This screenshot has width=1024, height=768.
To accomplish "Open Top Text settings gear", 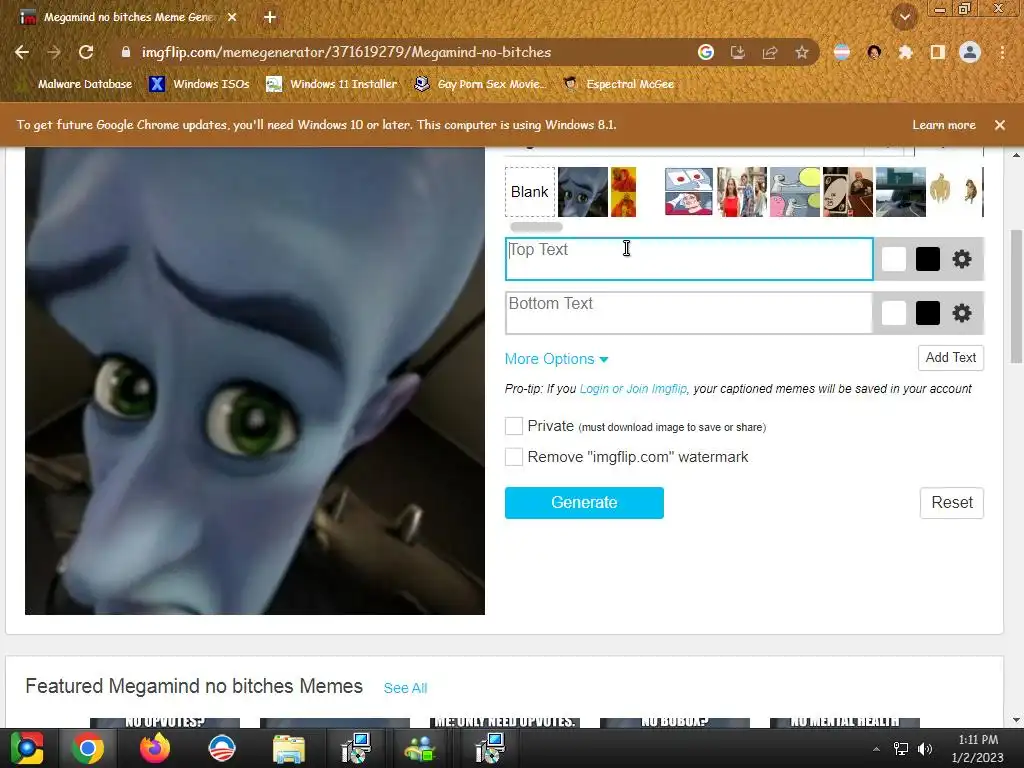I will coord(961,259).
